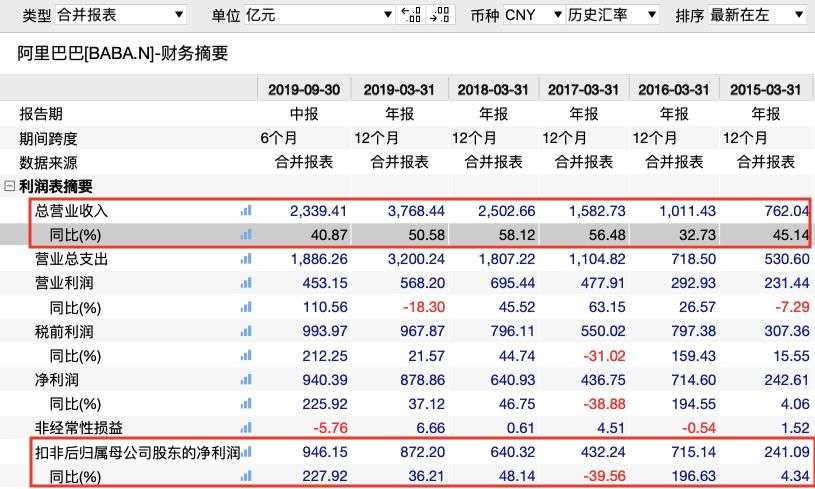
Task: Open chart icon for 总营业收入 row
Action: click(x=246, y=210)
